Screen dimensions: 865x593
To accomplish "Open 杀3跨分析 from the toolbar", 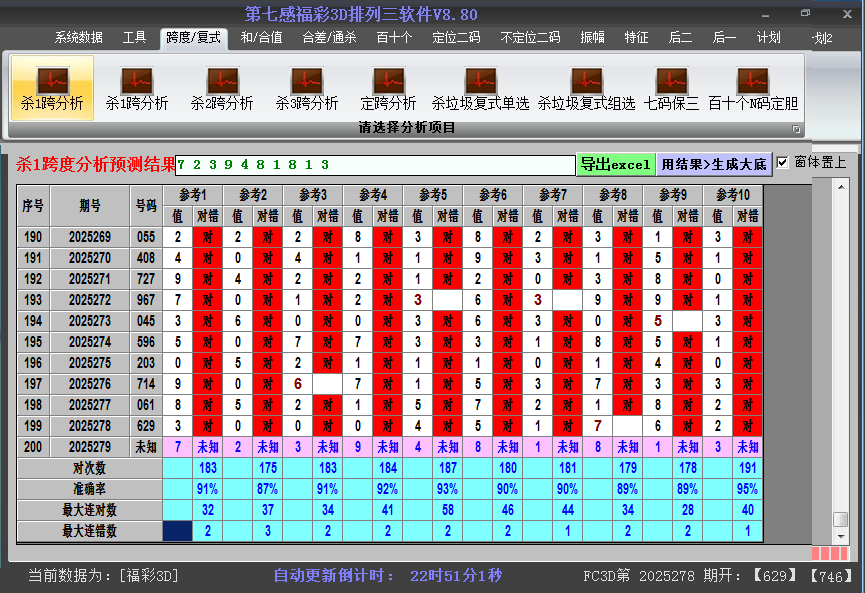I will point(305,85).
